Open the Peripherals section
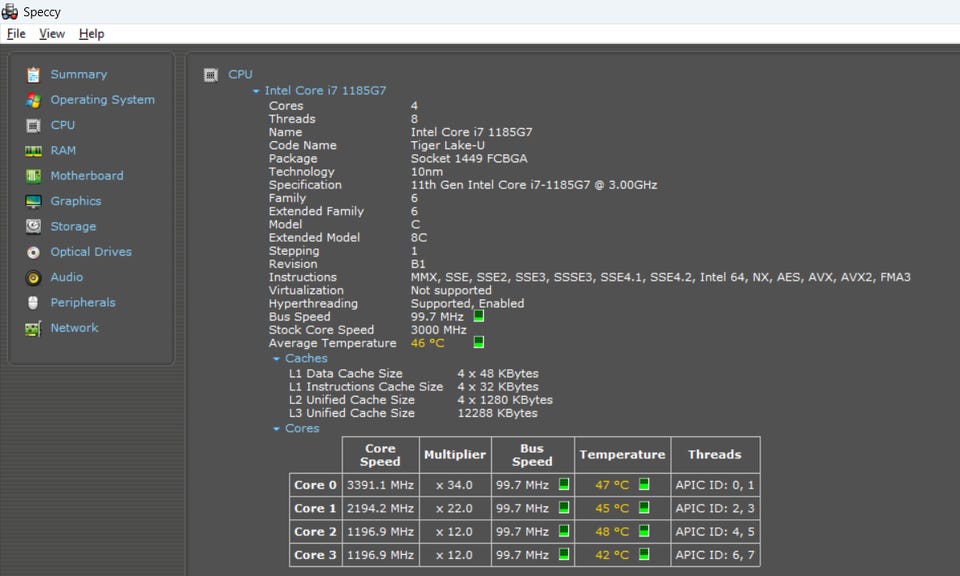Screen dimensions: 960x576 (83, 302)
